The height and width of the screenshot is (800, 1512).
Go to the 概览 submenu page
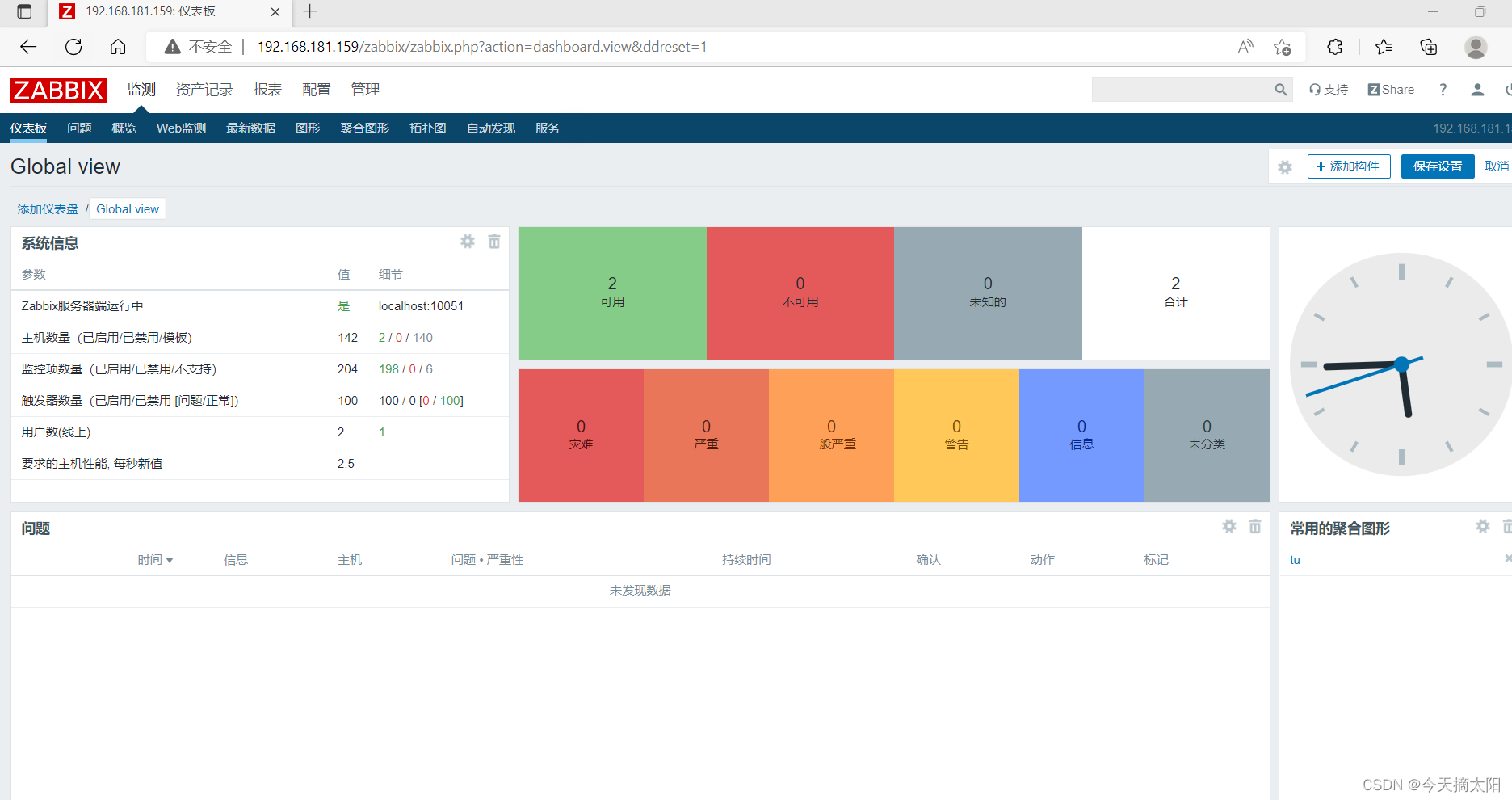[x=124, y=128]
